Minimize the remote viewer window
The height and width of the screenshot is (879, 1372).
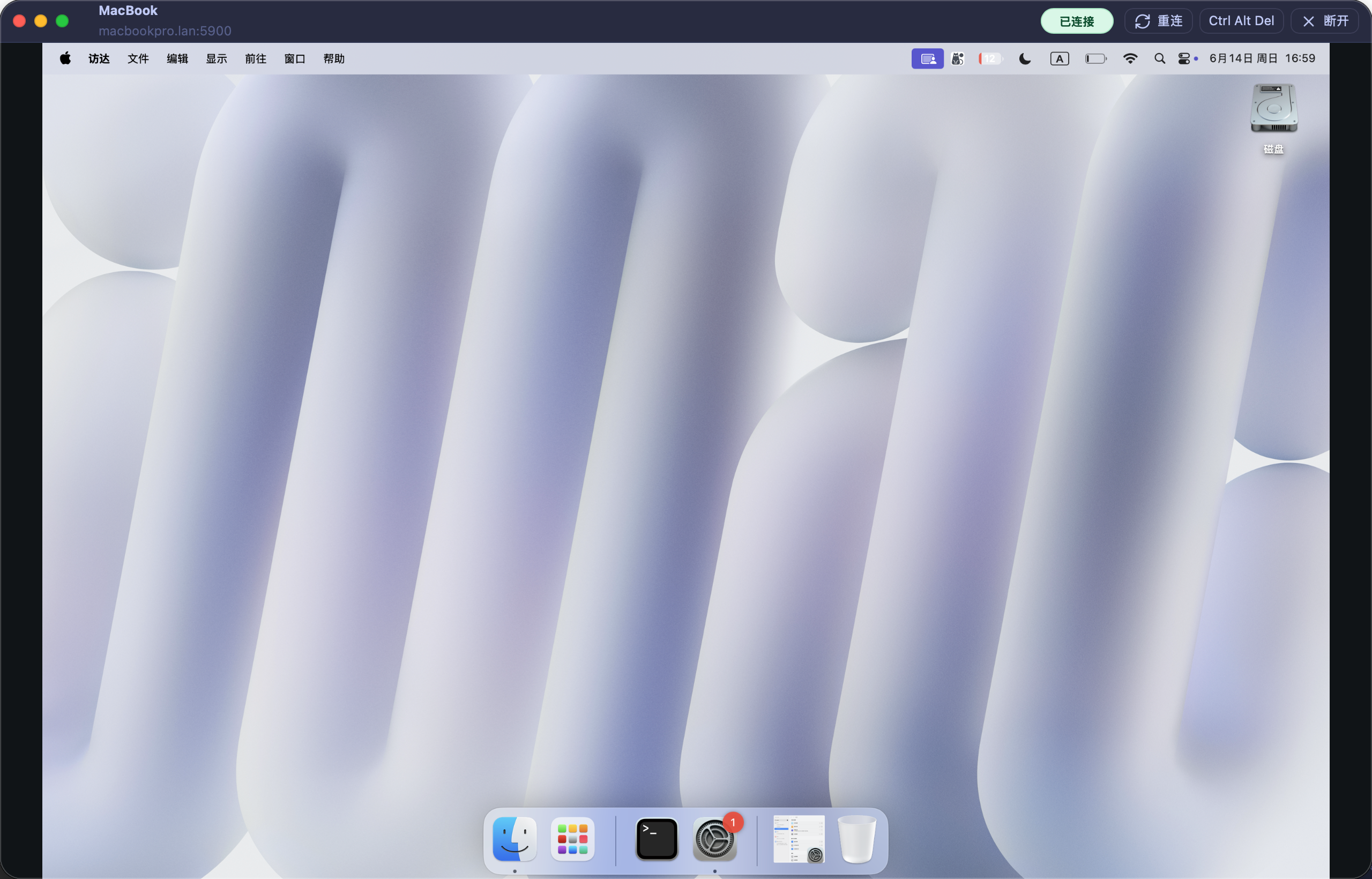[x=41, y=21]
